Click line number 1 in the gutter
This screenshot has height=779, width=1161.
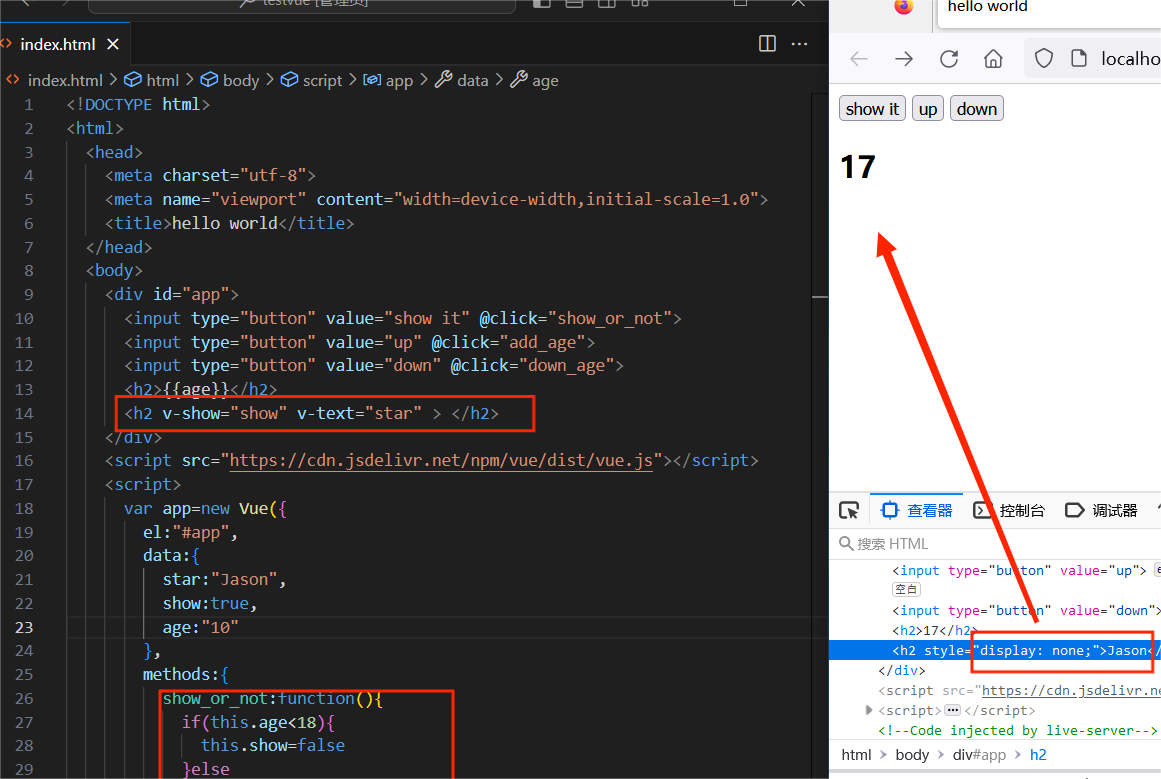point(29,104)
